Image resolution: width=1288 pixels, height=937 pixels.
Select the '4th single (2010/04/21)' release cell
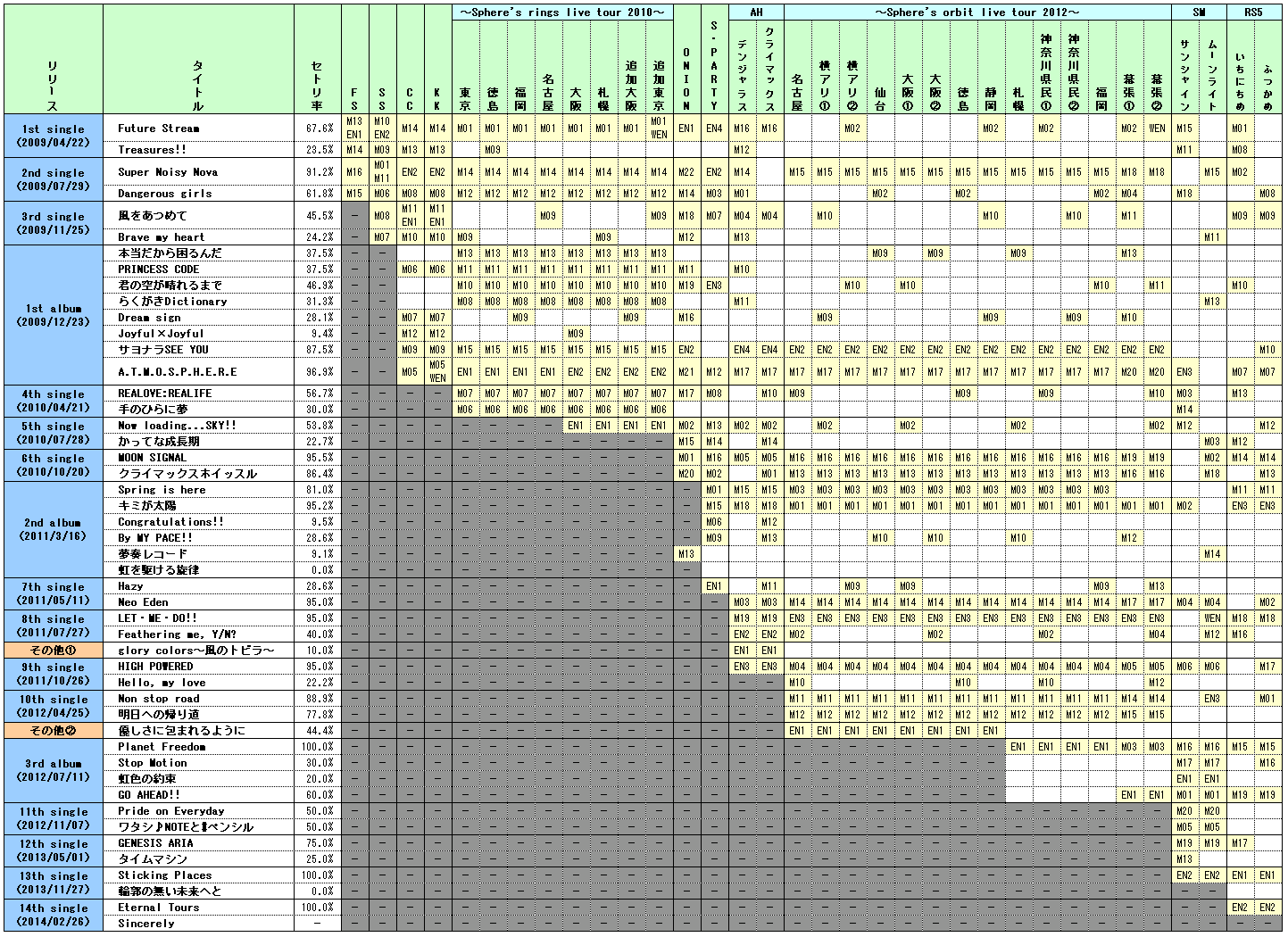click(x=54, y=402)
